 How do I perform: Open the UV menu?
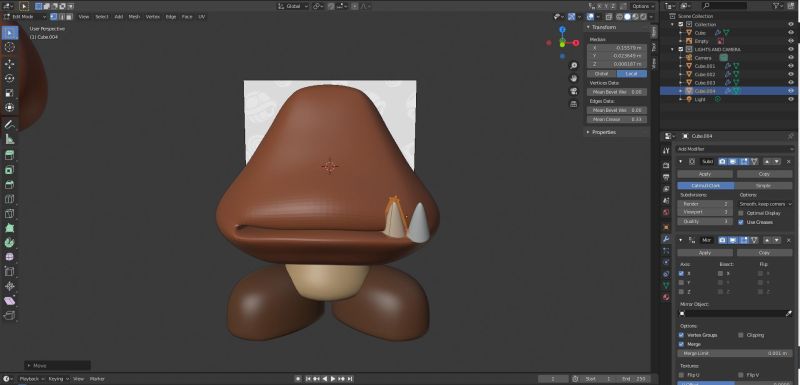(x=202, y=16)
